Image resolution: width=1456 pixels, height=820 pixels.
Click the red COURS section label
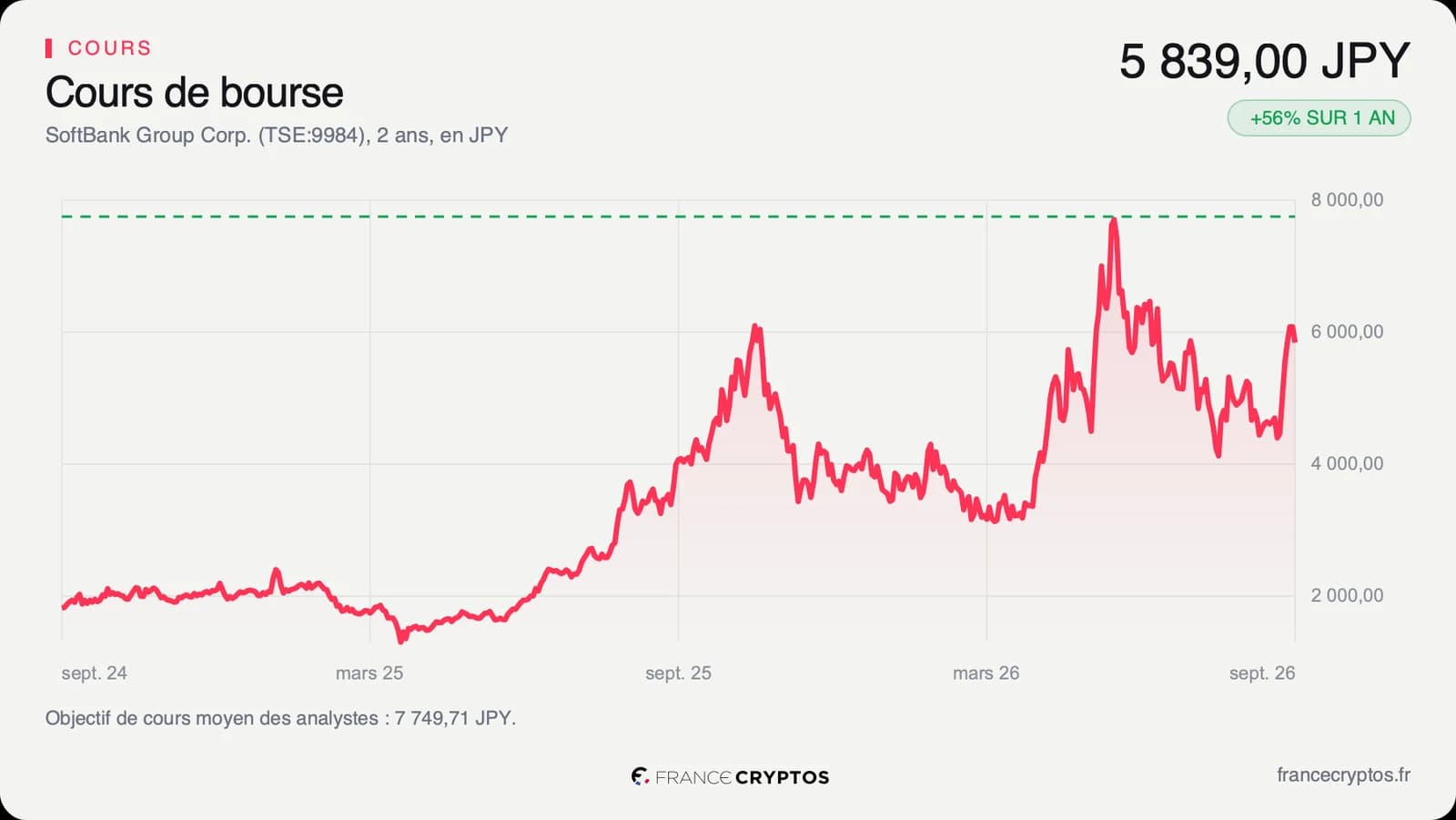[x=109, y=48]
